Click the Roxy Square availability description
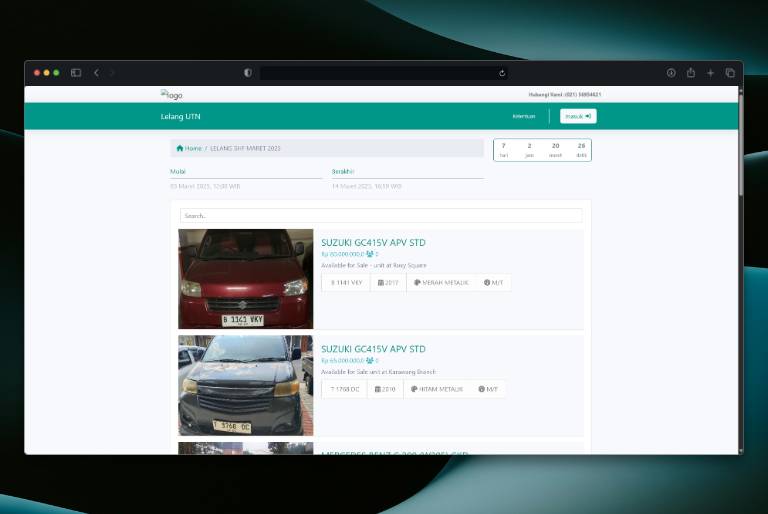This screenshot has height=514, width=768. (374, 266)
